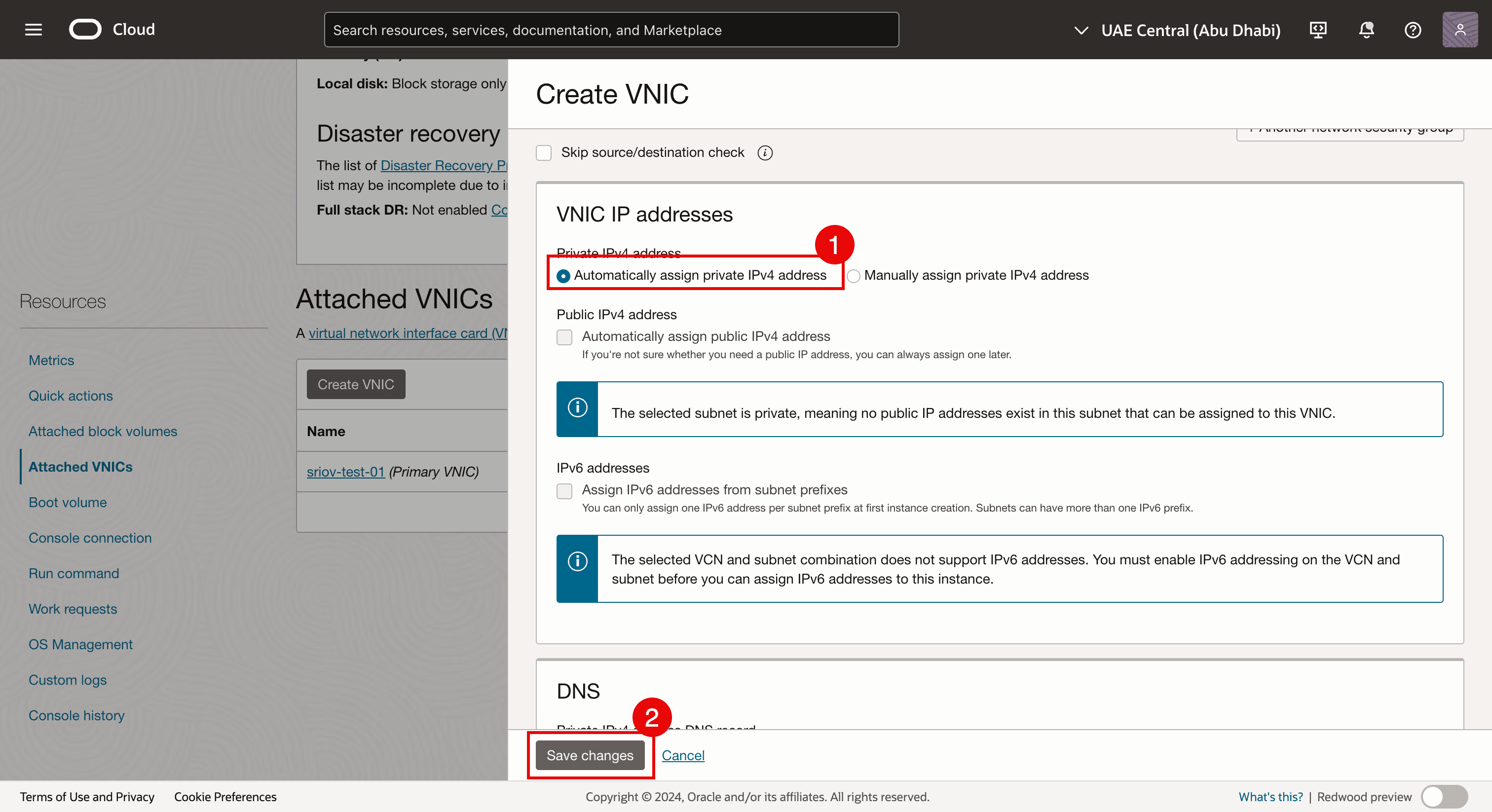Go to Boot volume resource section
1492x812 pixels.
click(67, 502)
